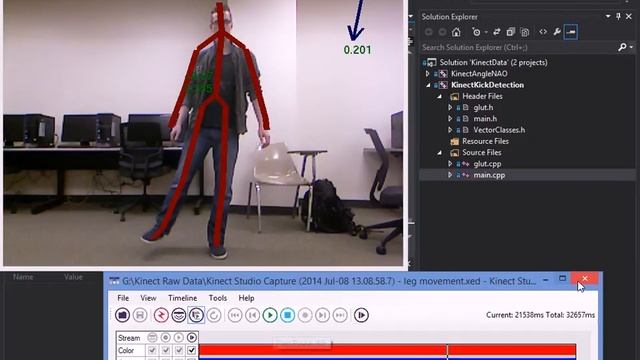Open a file in Kinect Studio toolbar
Screen dimensions: 640x360
122,315
